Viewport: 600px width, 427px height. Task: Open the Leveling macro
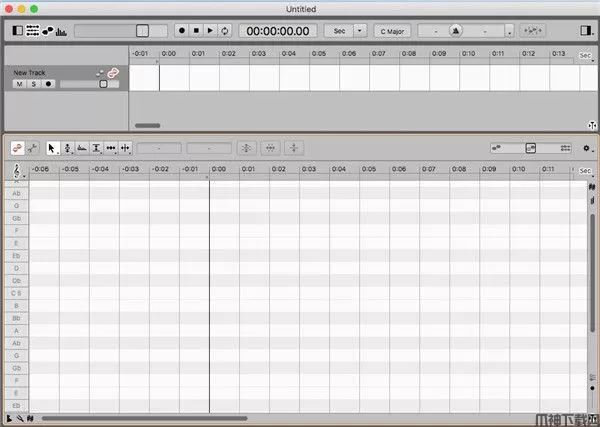294,148
